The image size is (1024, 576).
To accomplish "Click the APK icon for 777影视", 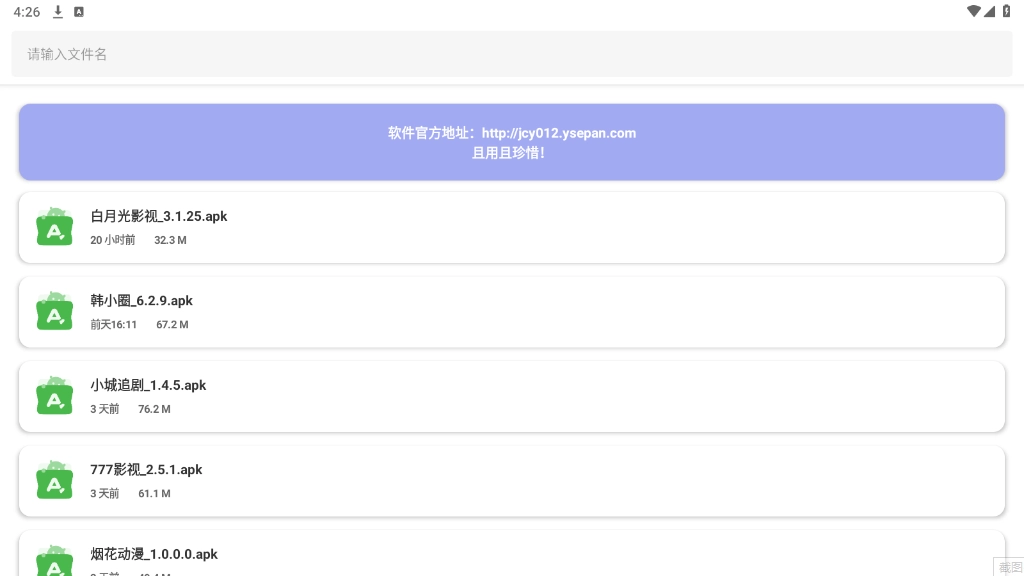I will [55, 481].
